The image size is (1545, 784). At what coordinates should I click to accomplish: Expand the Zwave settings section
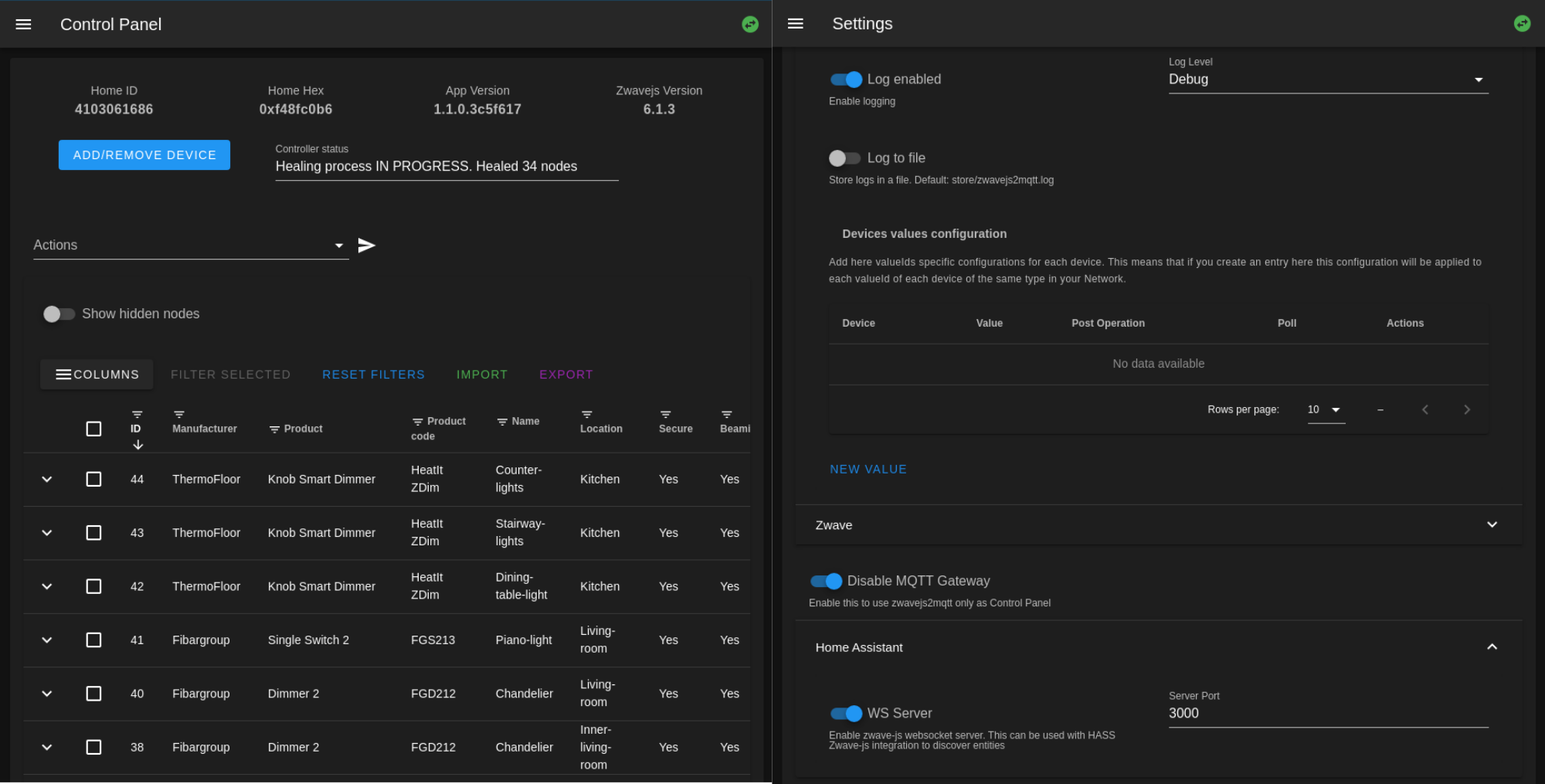[1158, 524]
